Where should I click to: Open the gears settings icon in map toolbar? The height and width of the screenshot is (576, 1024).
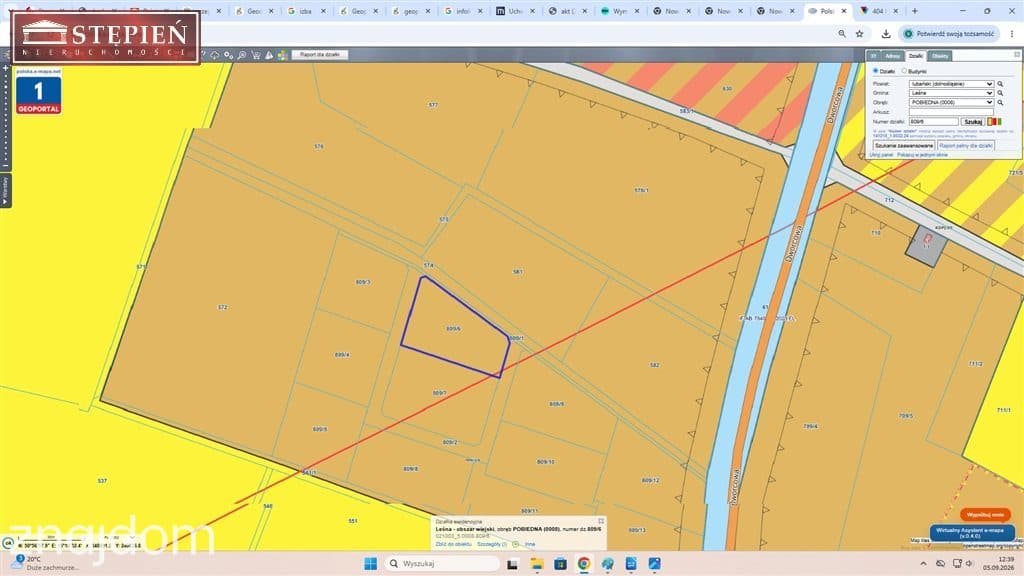pyautogui.click(x=228, y=56)
